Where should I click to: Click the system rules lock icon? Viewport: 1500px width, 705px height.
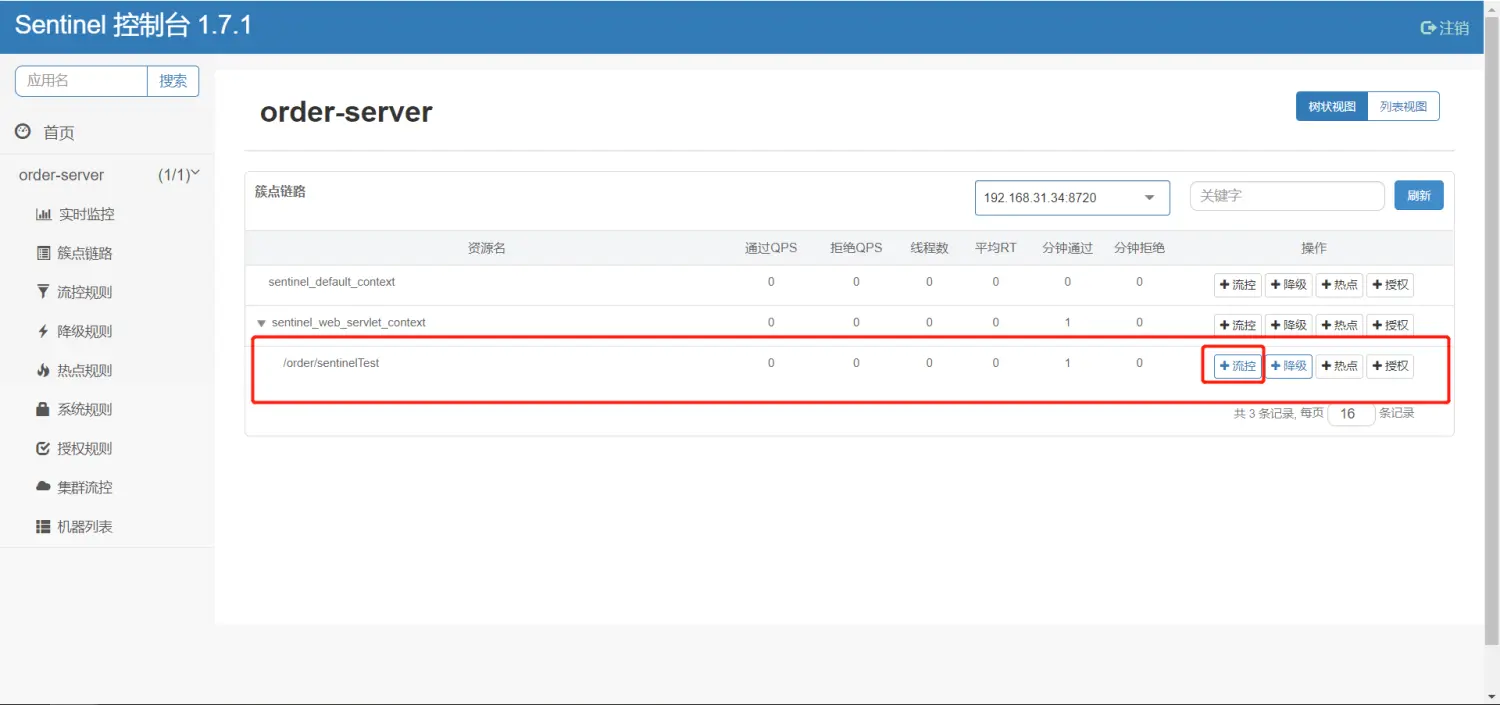tap(43, 410)
